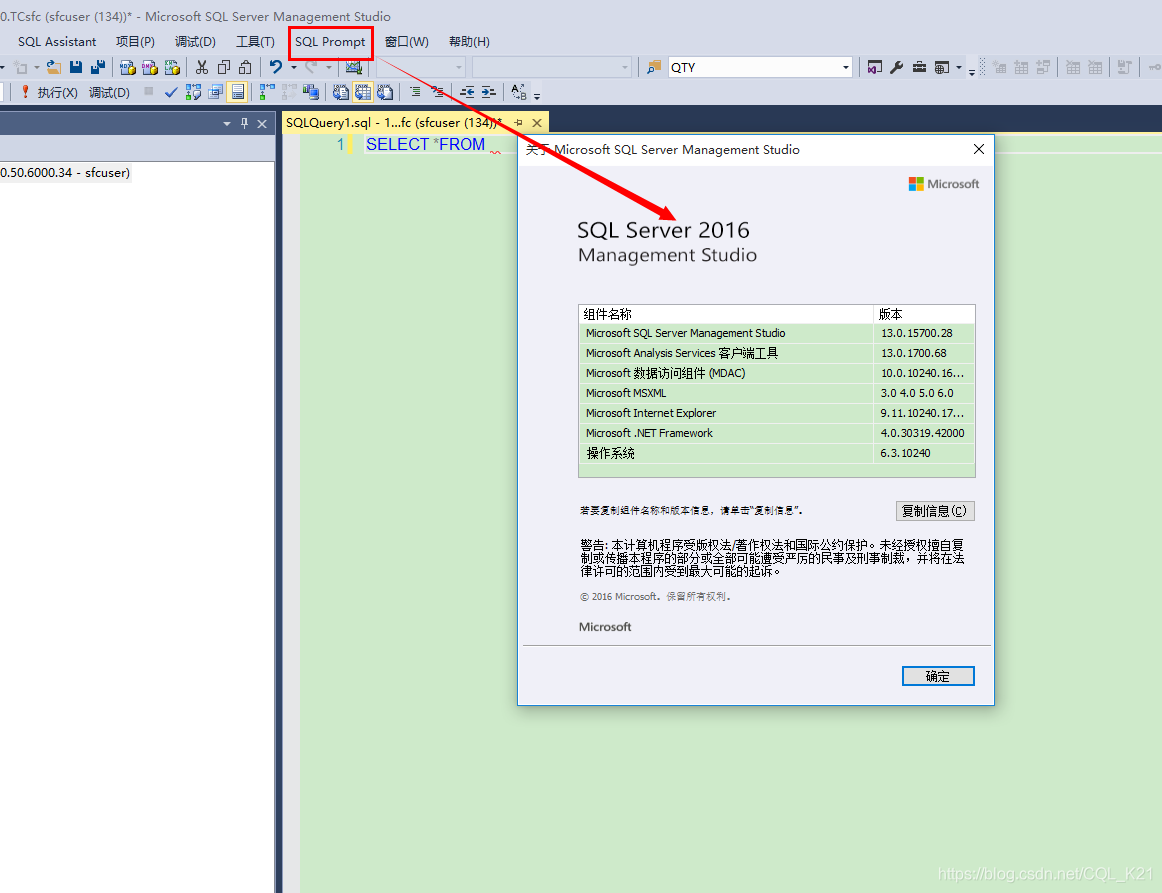Open the Undo history dropdown arrow
Viewport: 1162px width, 893px height.
(293, 67)
